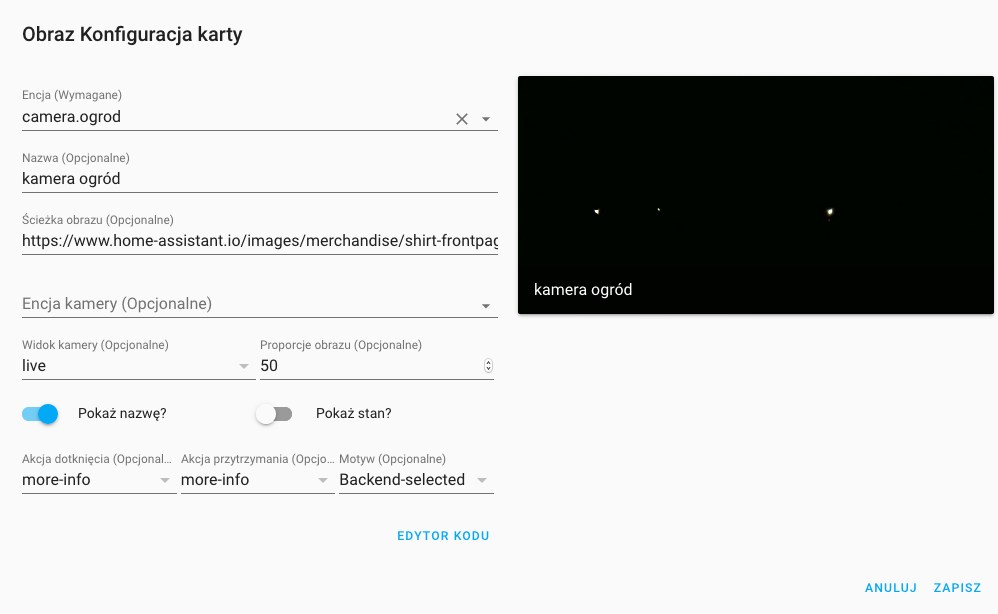Screen dimensions: 998x614
Task: Open the Motyw 'Backend-selected' dropdown
Action: tap(416, 480)
